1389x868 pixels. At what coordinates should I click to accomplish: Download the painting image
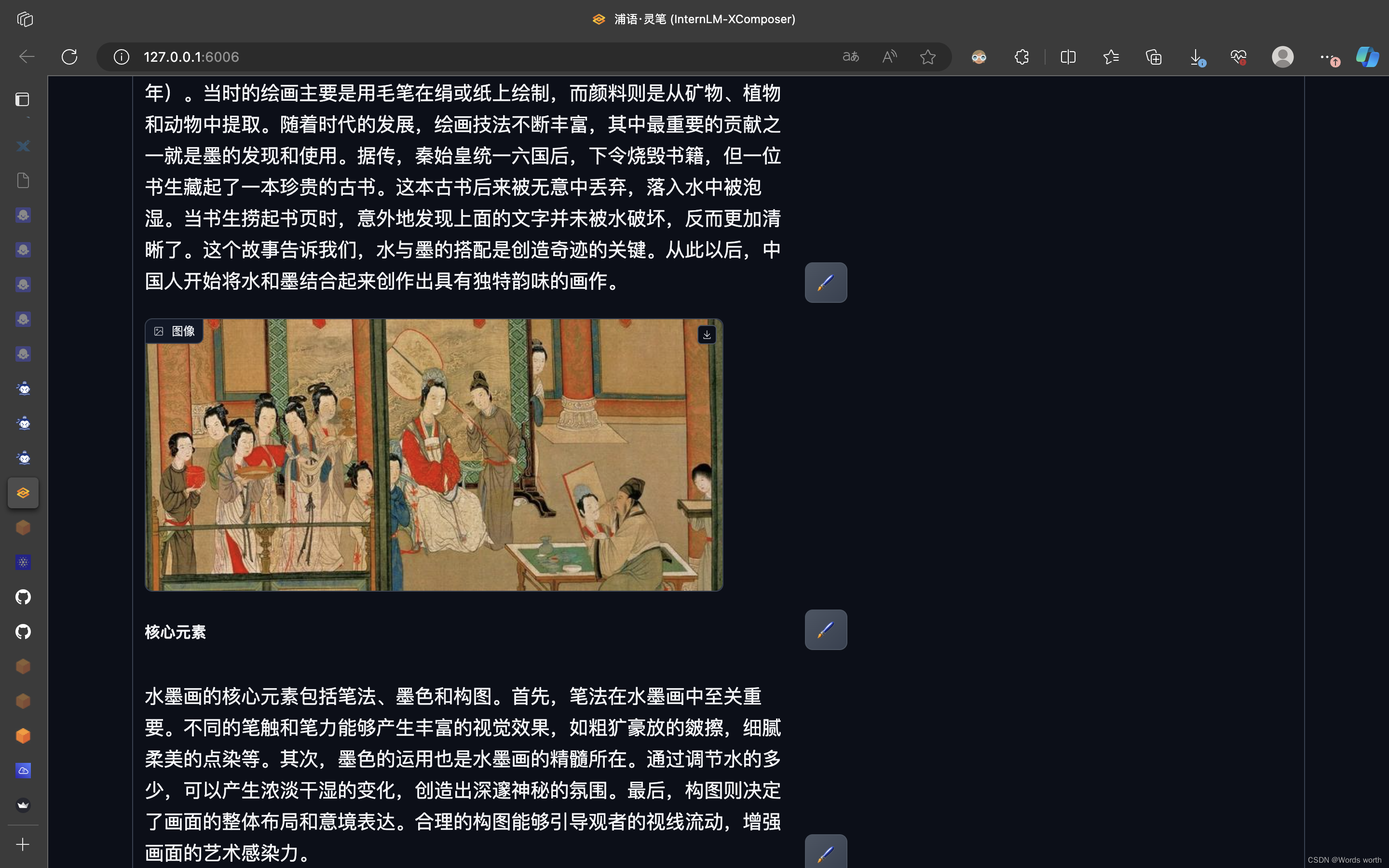[707, 335]
